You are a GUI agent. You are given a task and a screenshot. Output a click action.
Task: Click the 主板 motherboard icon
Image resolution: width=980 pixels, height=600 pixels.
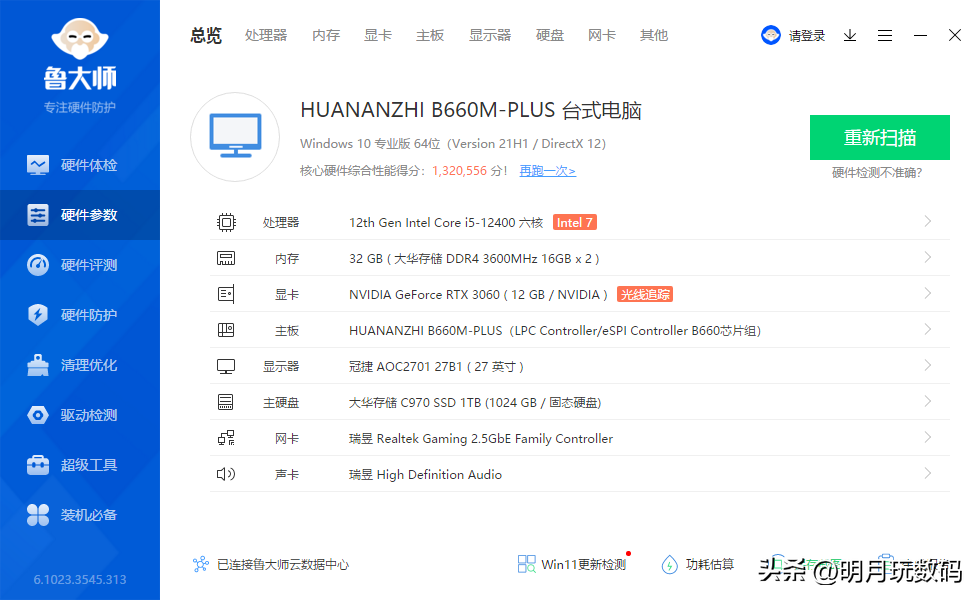(226, 330)
